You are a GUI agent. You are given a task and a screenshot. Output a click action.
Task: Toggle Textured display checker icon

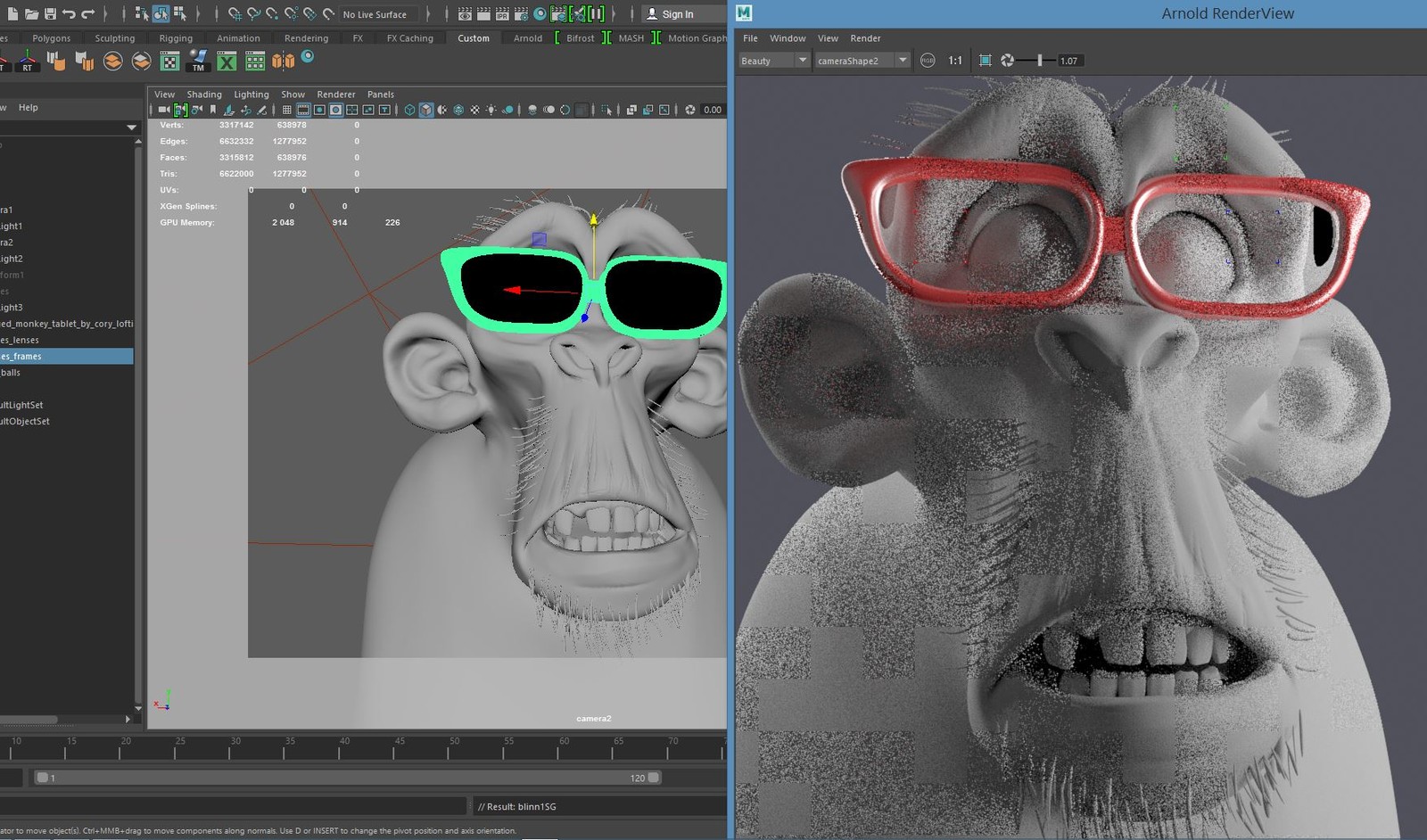474,110
